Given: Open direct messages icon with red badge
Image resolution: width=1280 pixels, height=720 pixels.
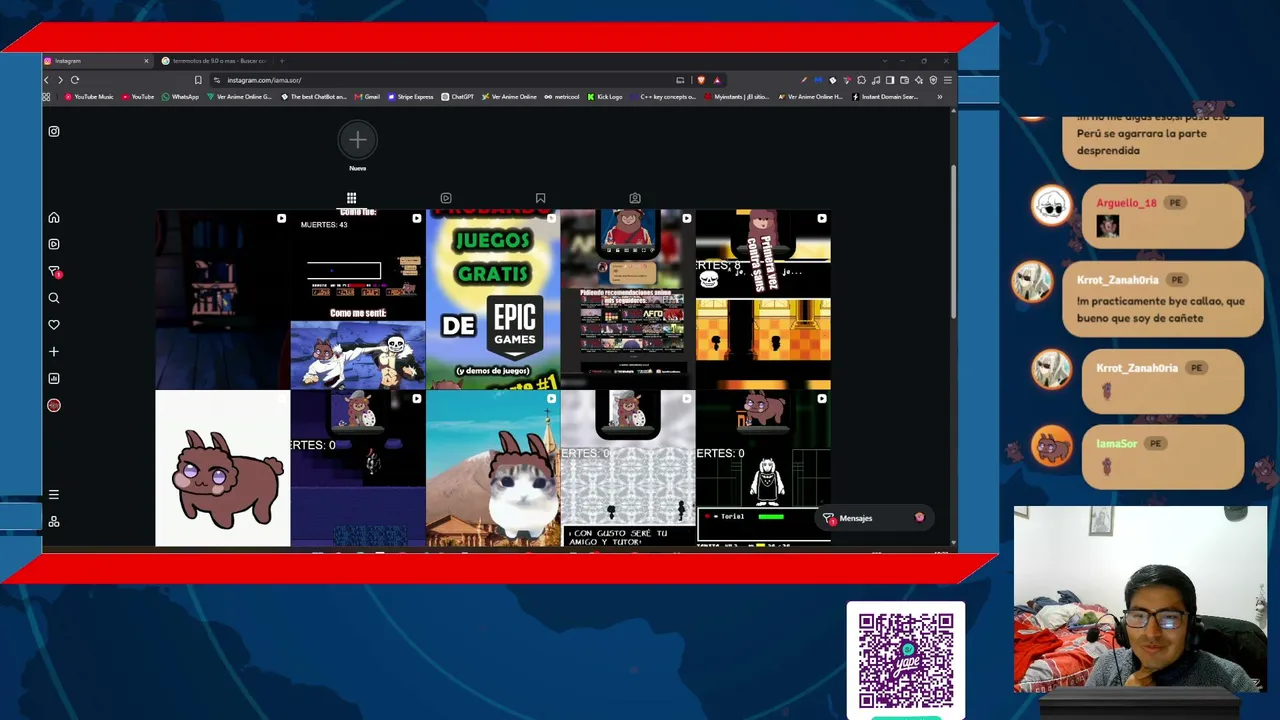Looking at the screenshot, I should tap(54, 271).
